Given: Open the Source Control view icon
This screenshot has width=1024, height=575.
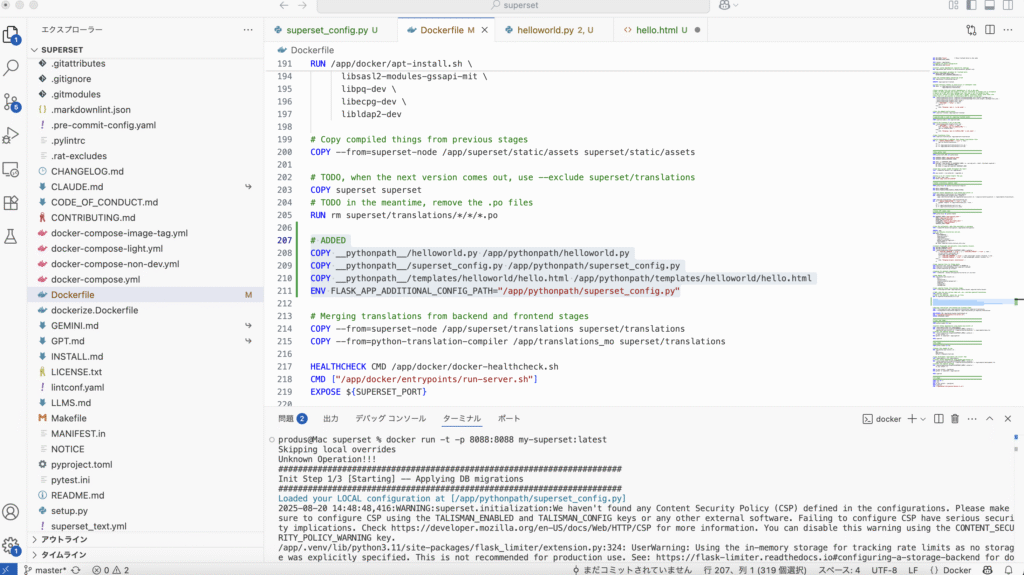Looking at the screenshot, I should (12, 102).
